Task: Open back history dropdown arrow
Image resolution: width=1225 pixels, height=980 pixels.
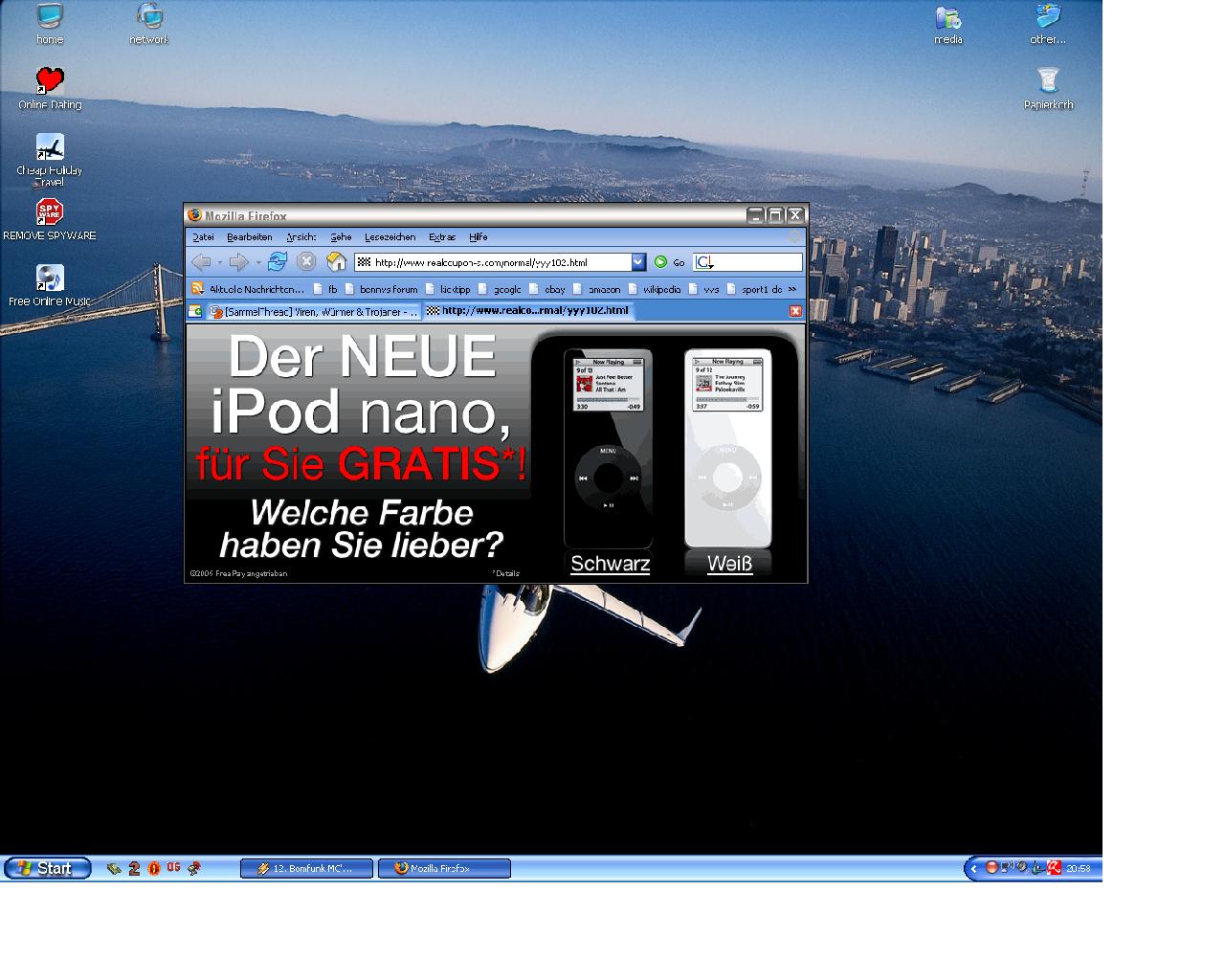Action: click(x=219, y=262)
